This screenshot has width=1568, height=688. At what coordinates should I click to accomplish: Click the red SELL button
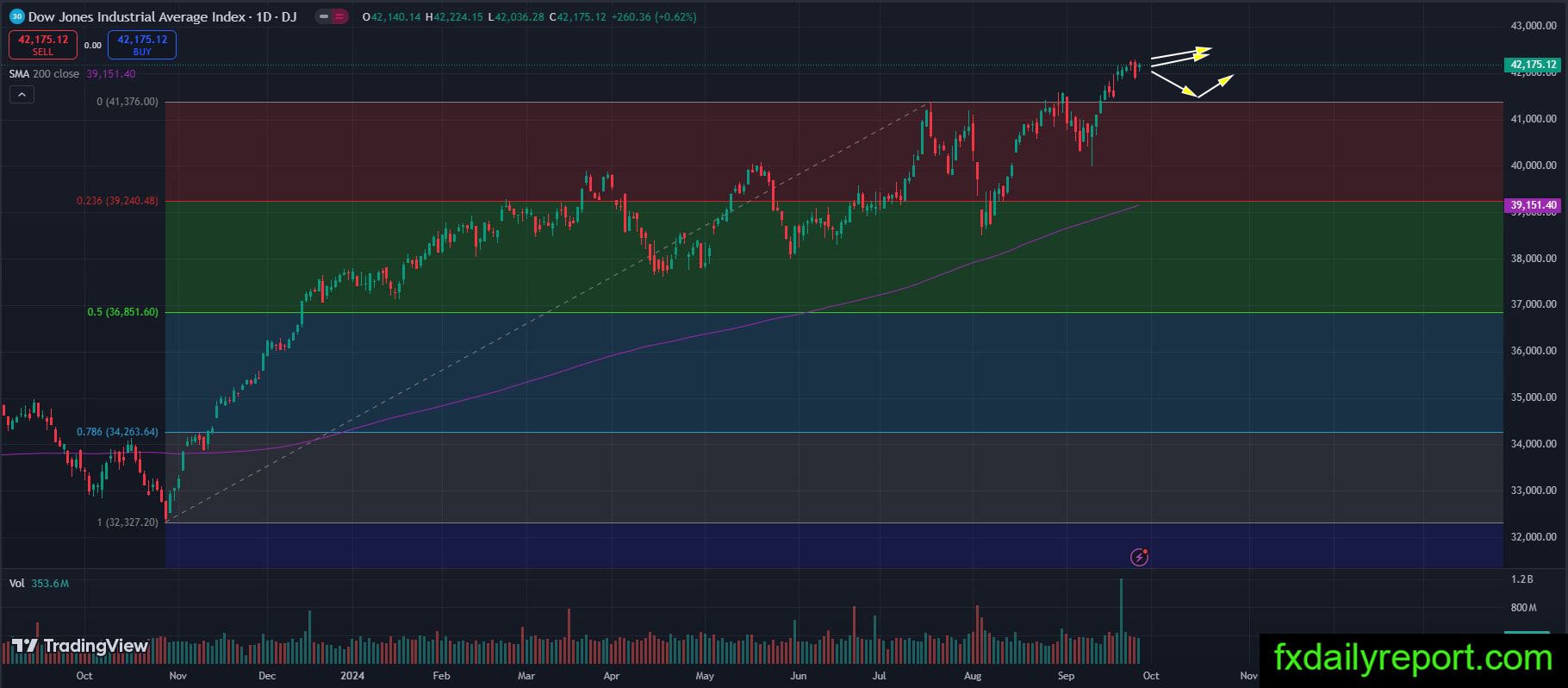pos(43,45)
